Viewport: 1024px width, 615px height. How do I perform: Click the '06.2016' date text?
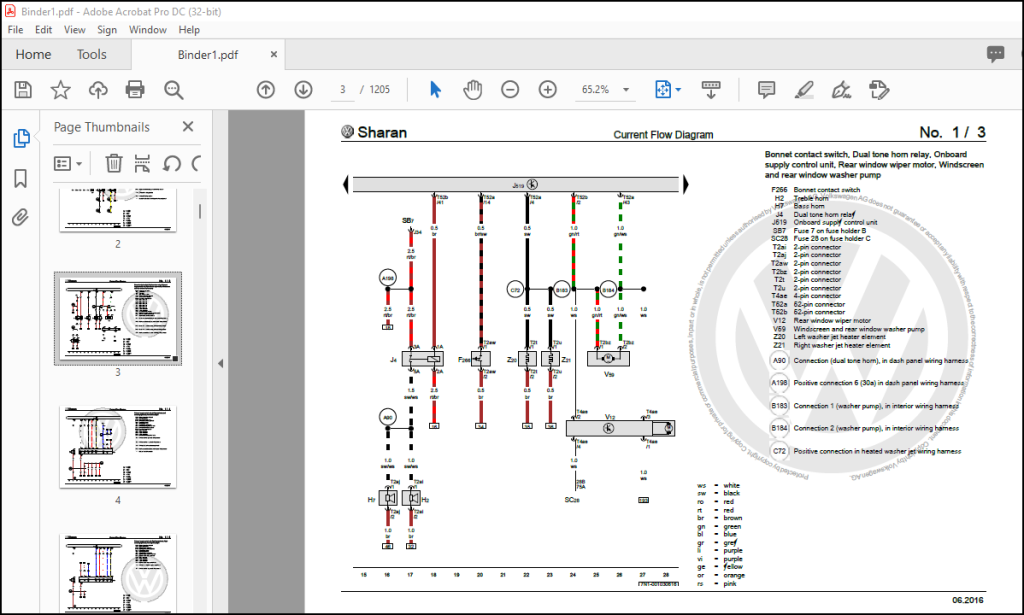968,600
